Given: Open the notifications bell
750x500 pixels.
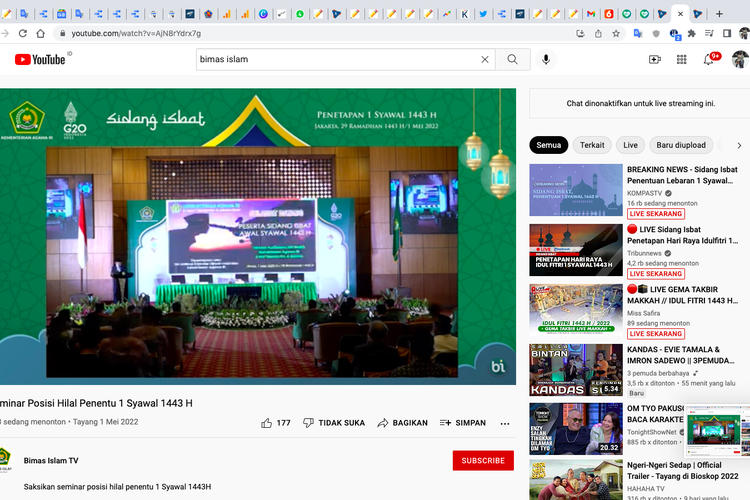Looking at the screenshot, I should 709,60.
